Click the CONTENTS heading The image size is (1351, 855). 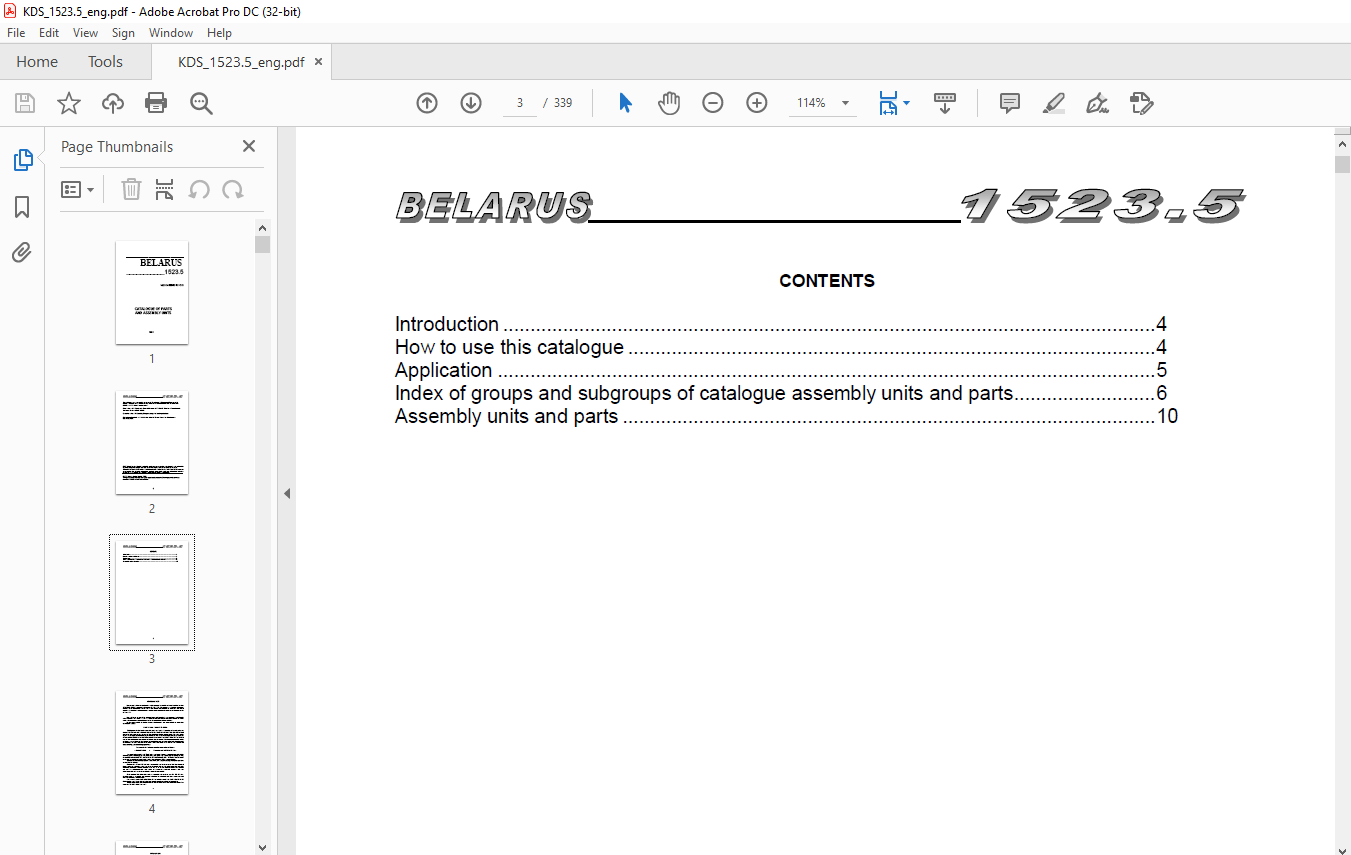tap(827, 281)
